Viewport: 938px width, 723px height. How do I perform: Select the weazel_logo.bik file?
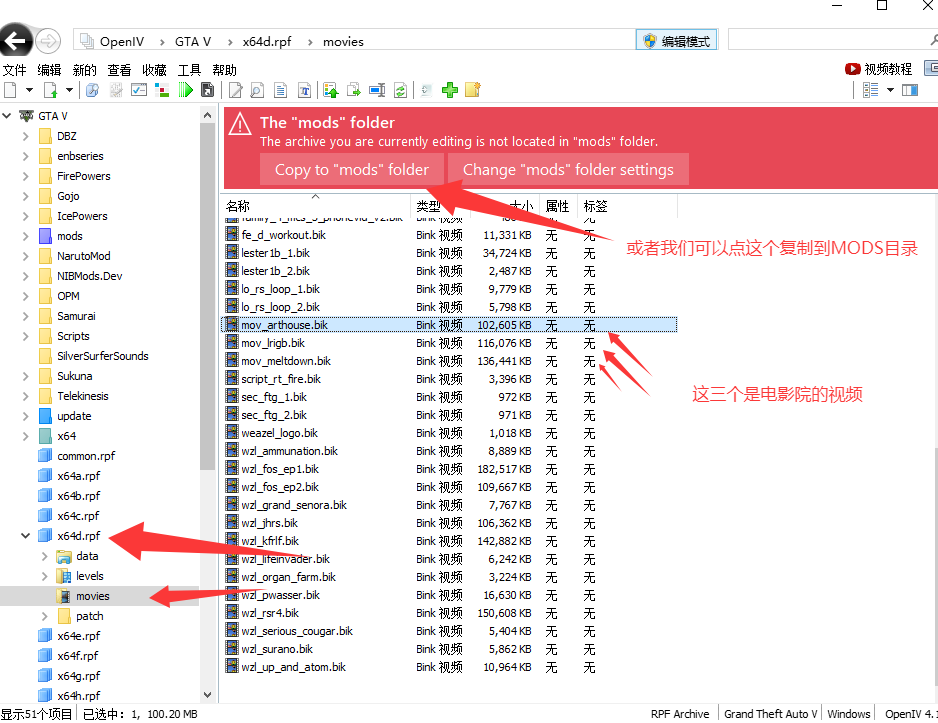pyautogui.click(x=279, y=433)
